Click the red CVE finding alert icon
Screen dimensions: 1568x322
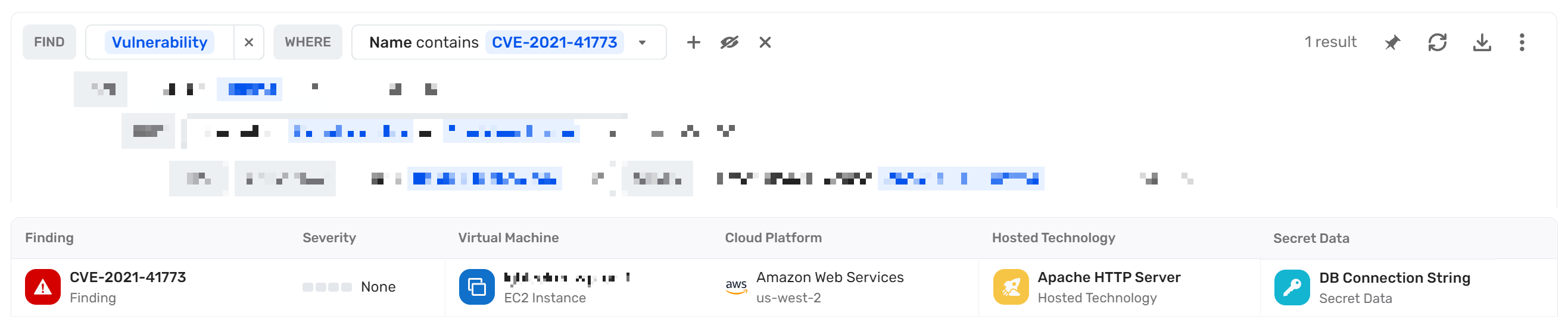43,287
